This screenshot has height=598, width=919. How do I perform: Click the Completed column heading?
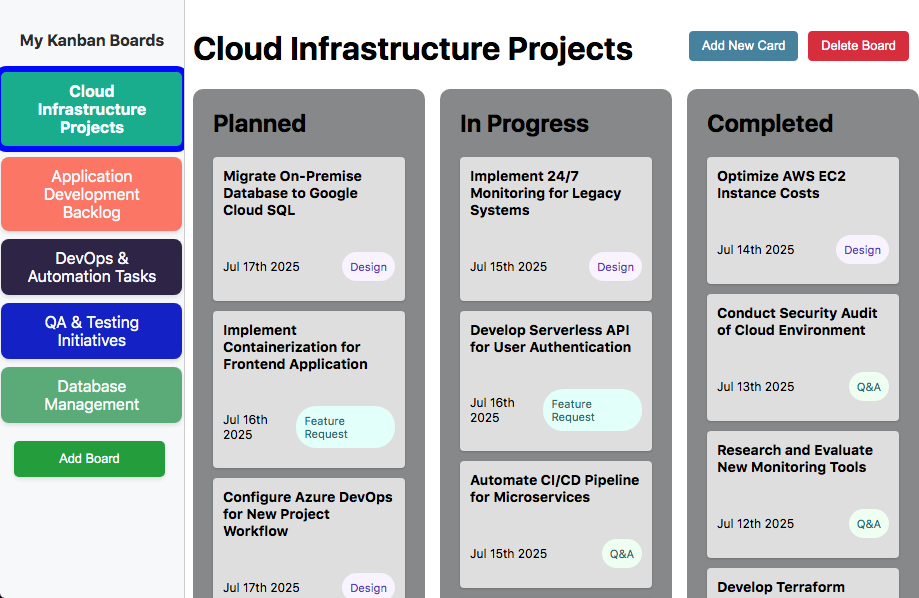click(x=770, y=124)
